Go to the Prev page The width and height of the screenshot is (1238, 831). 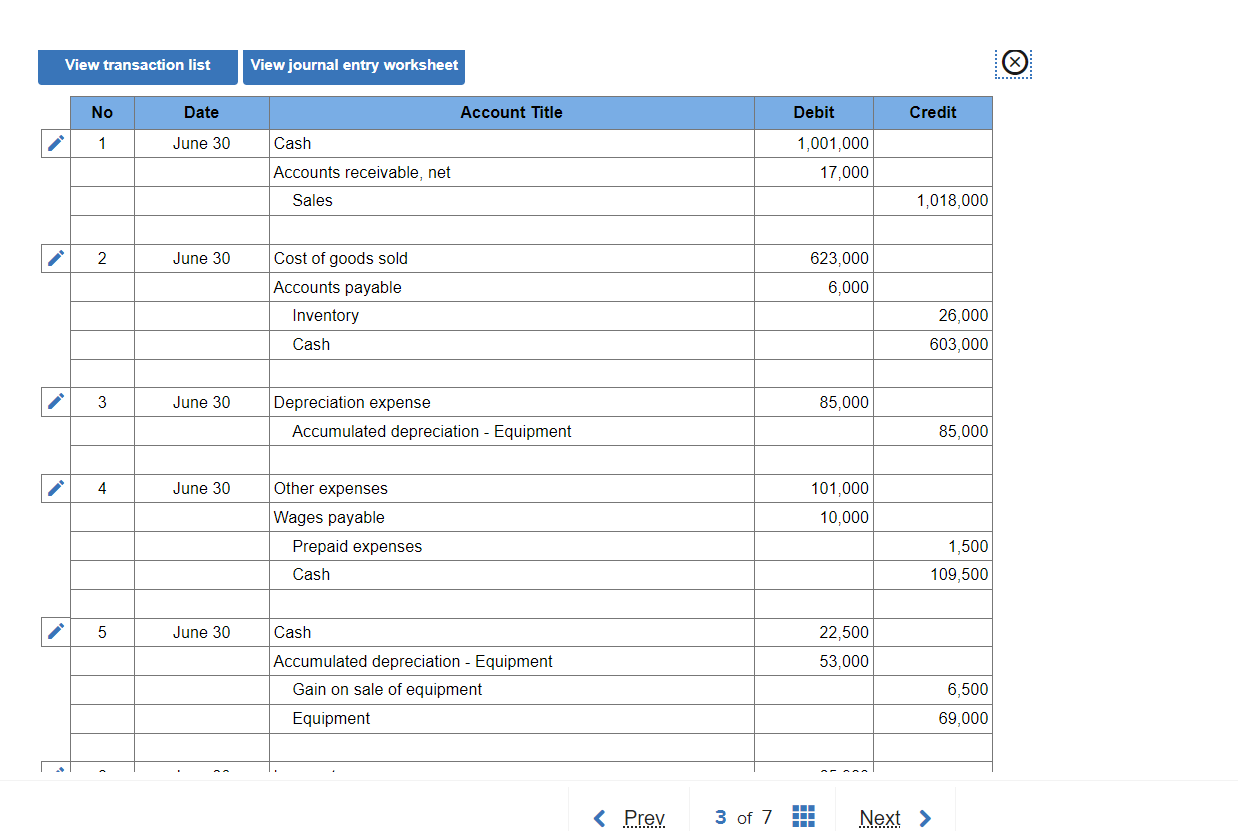pos(644,818)
